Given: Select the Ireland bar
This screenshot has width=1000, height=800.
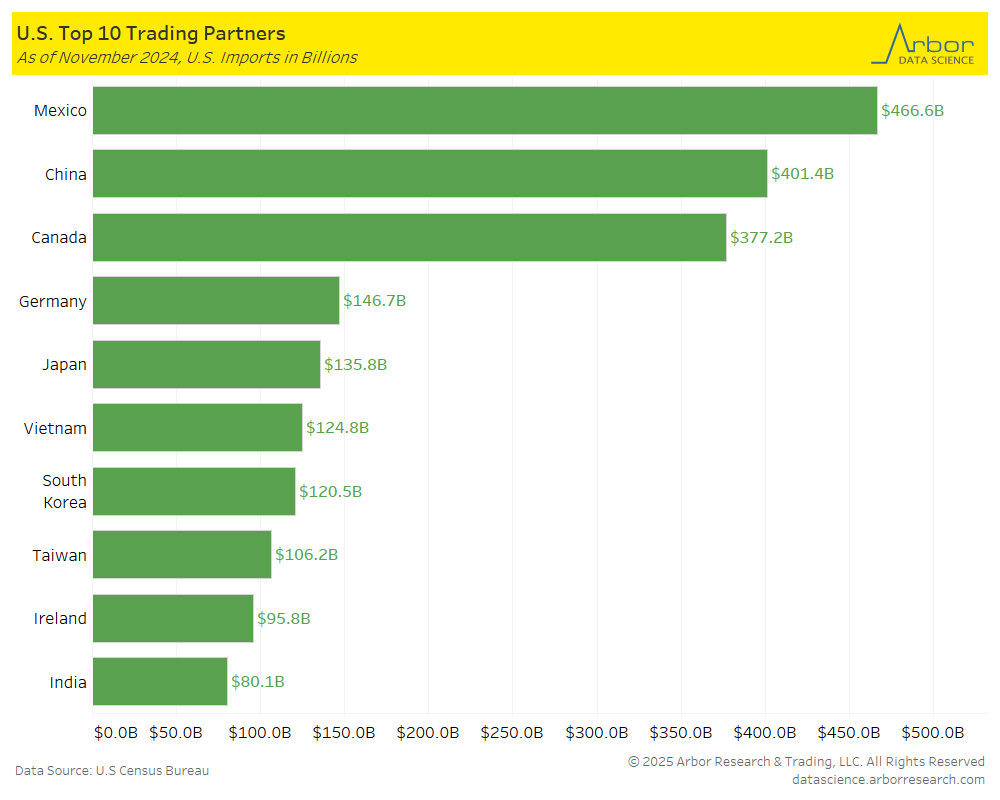Looking at the screenshot, I should (x=173, y=618).
